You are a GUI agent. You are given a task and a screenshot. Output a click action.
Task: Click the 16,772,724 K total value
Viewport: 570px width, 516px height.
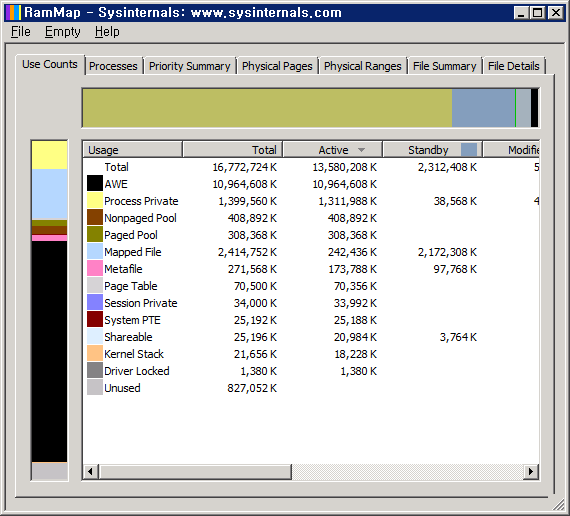[245, 167]
